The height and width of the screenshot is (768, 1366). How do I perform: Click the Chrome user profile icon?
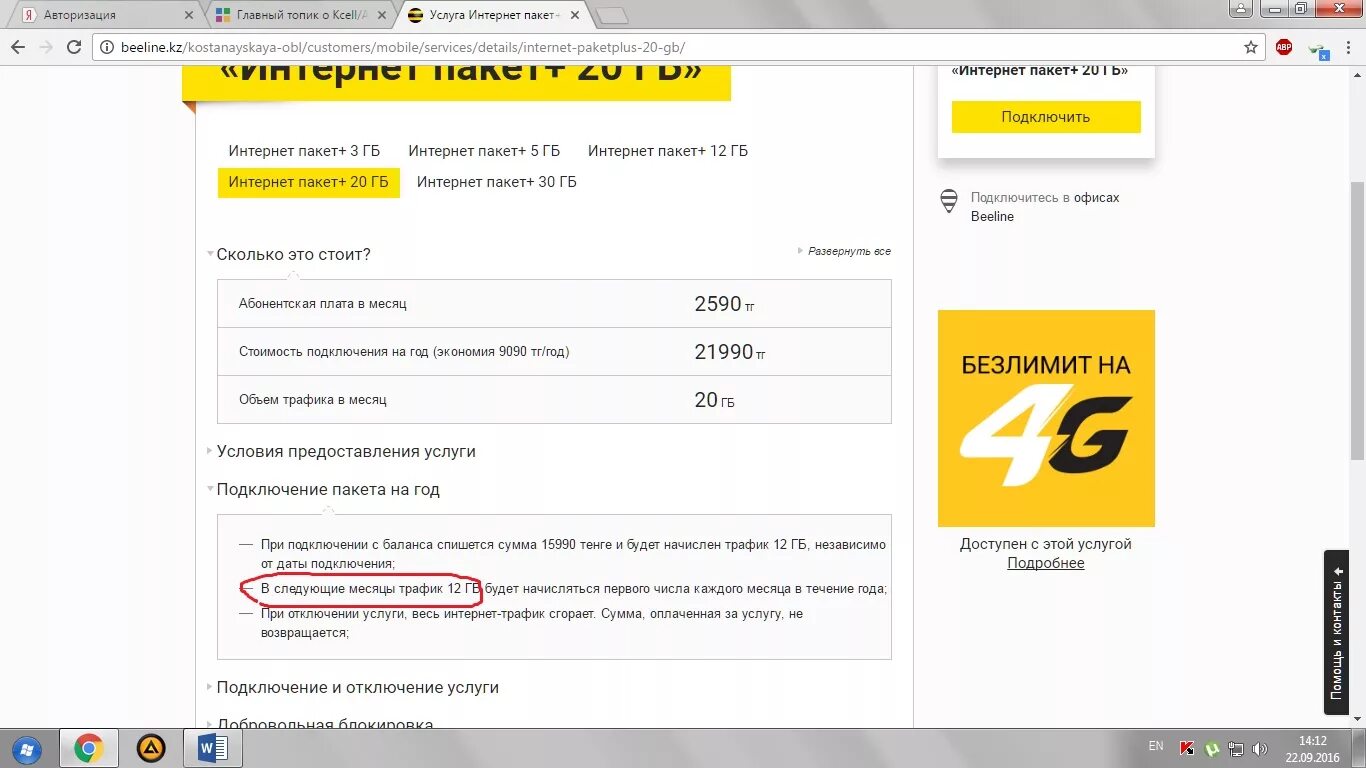1241,9
